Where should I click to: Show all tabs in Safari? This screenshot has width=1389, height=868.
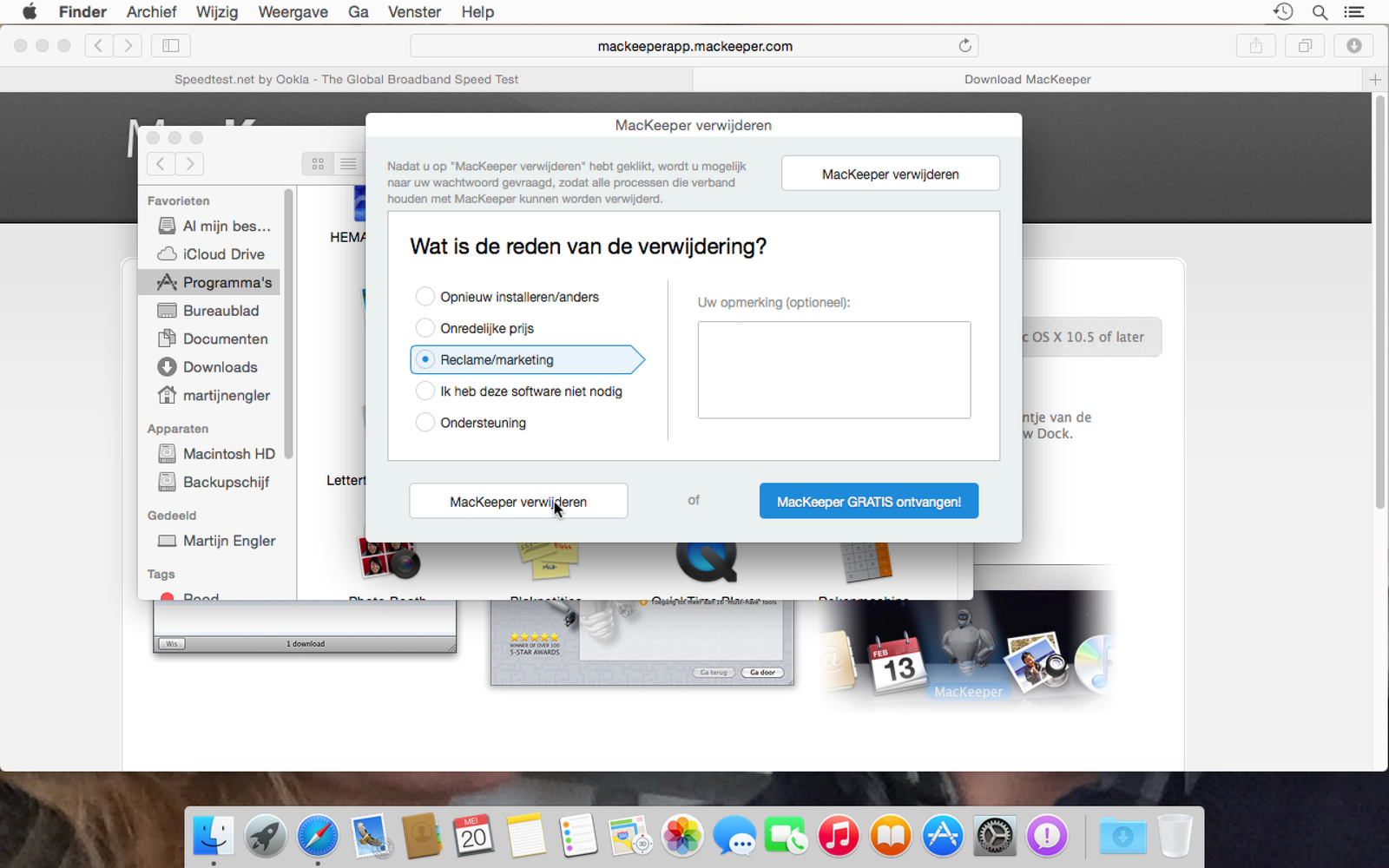[x=1305, y=46]
